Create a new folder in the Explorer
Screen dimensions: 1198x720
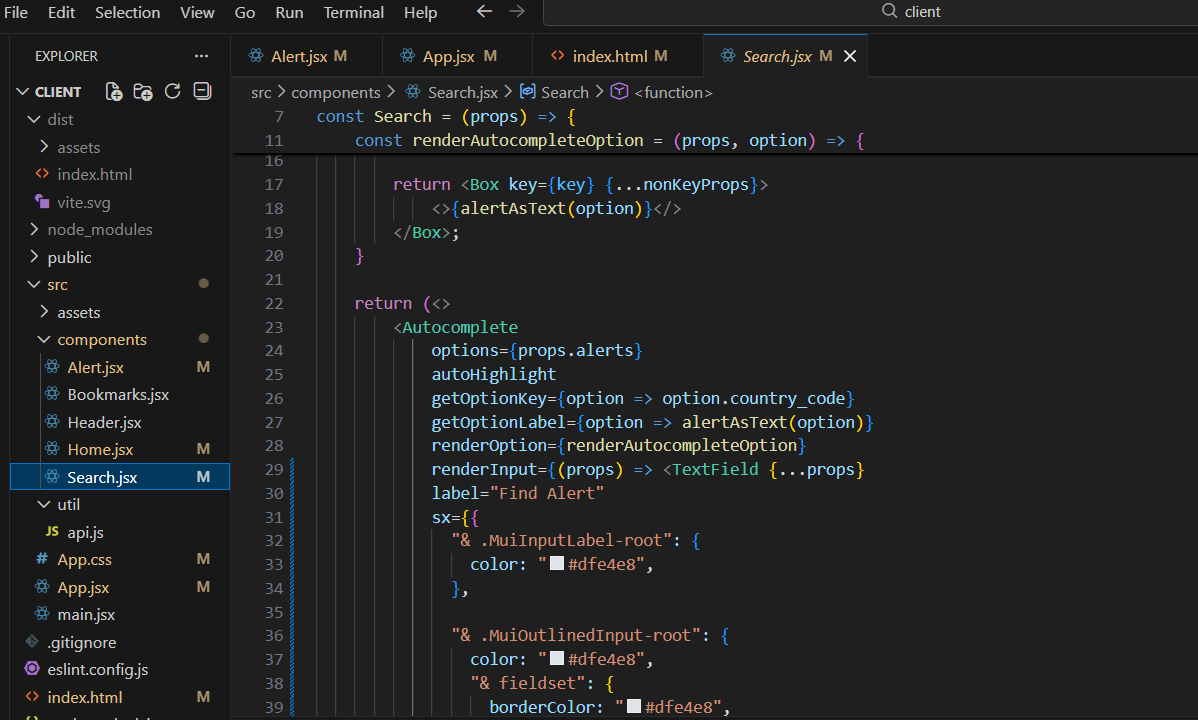pyautogui.click(x=143, y=91)
